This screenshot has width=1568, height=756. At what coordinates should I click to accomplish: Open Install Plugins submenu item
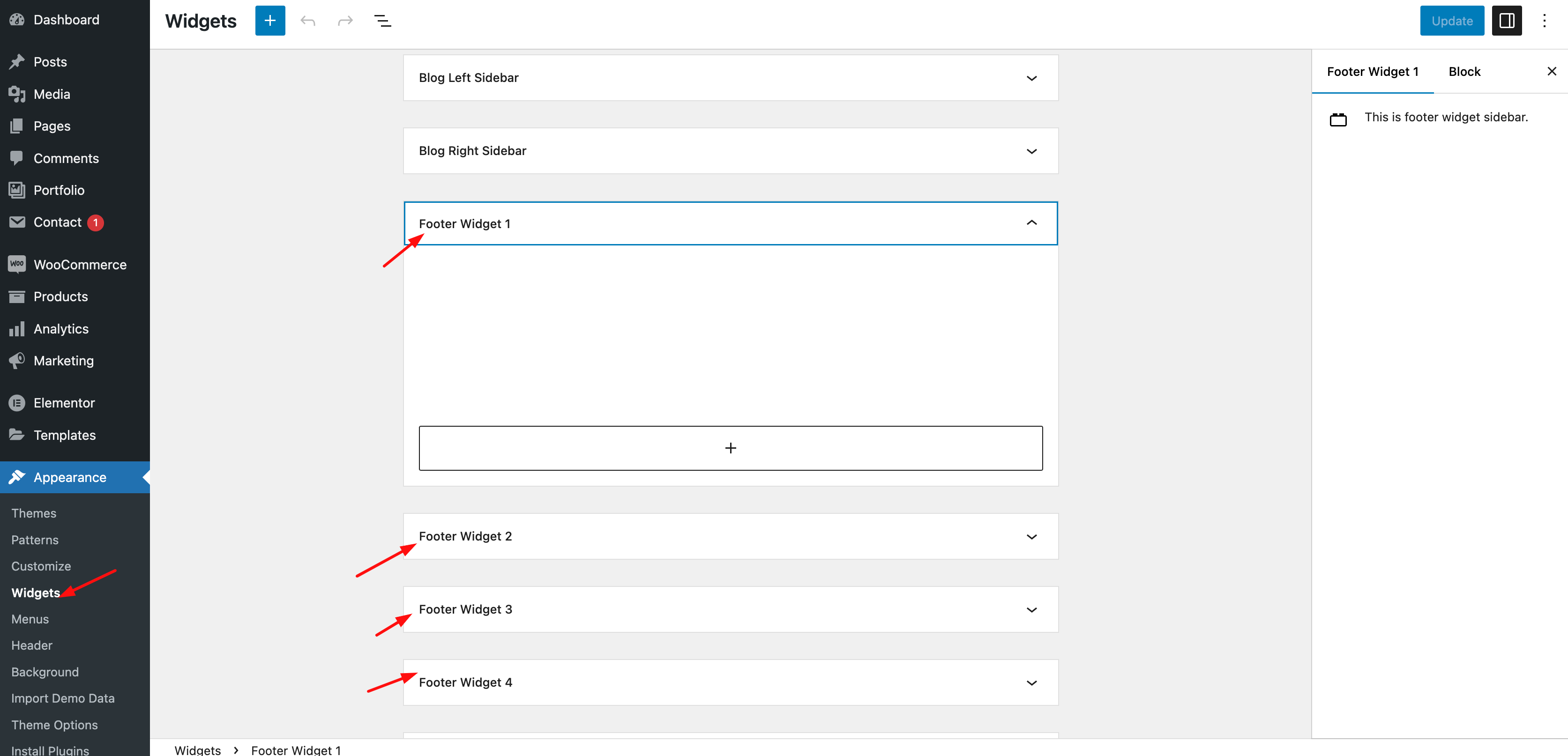pos(50,749)
